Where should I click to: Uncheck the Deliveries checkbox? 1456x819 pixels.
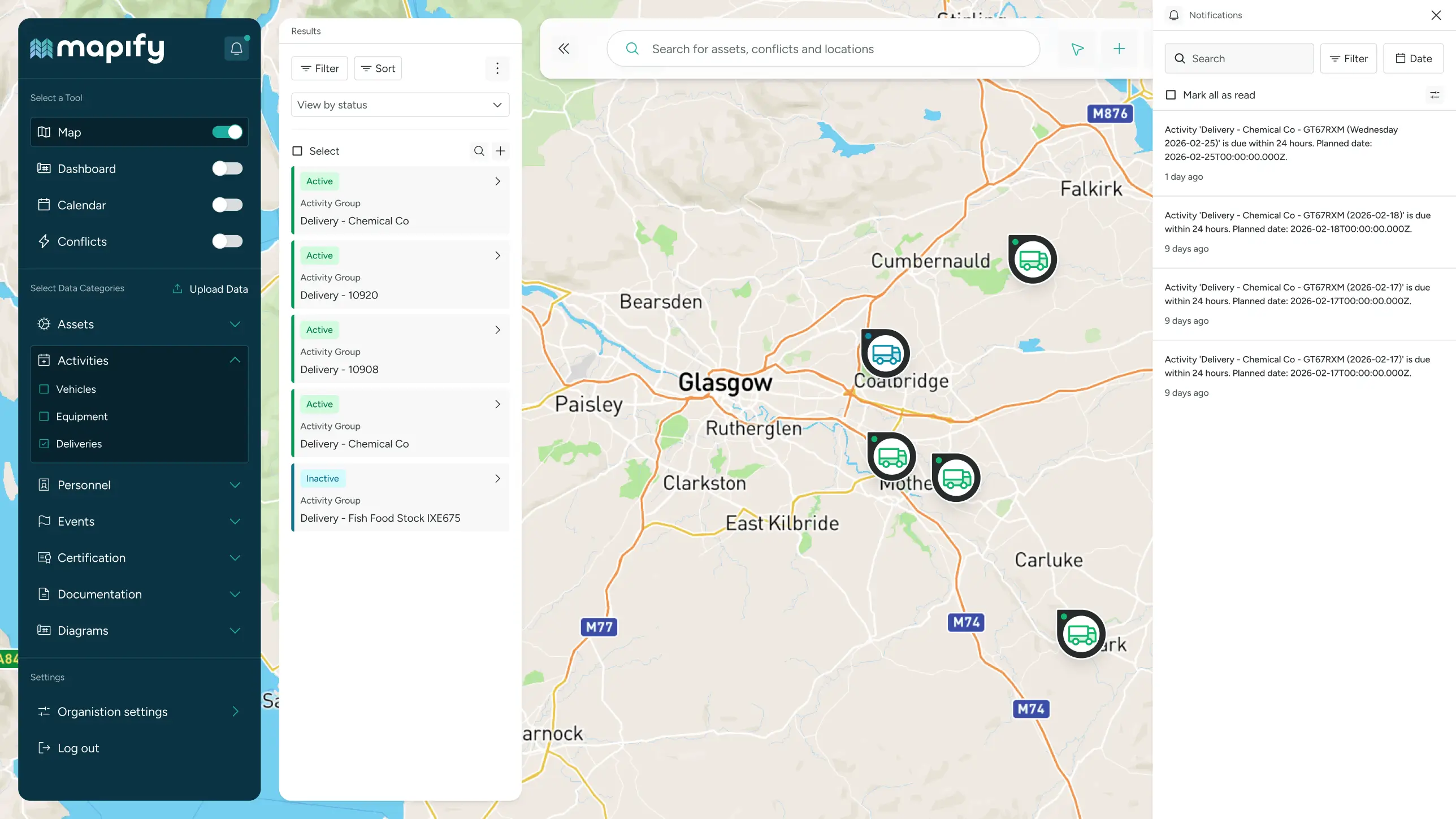tap(45, 444)
